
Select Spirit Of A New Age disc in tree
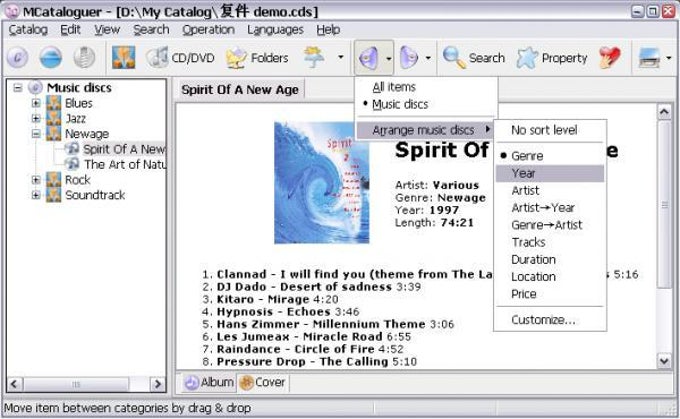(124, 149)
